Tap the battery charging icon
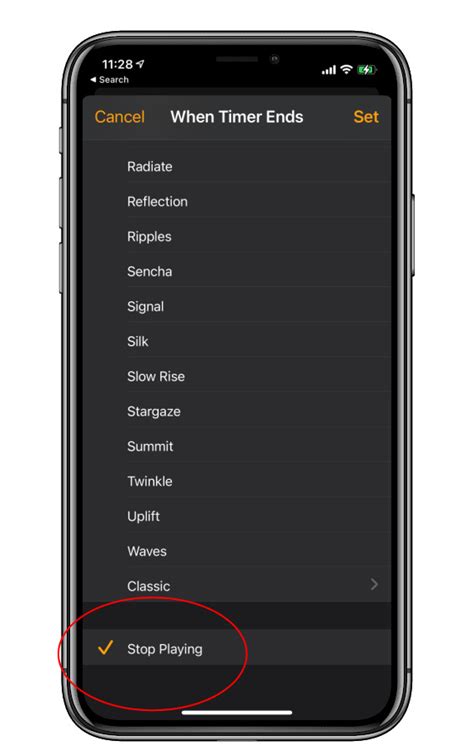This screenshot has height=751, width=474. (x=367, y=70)
